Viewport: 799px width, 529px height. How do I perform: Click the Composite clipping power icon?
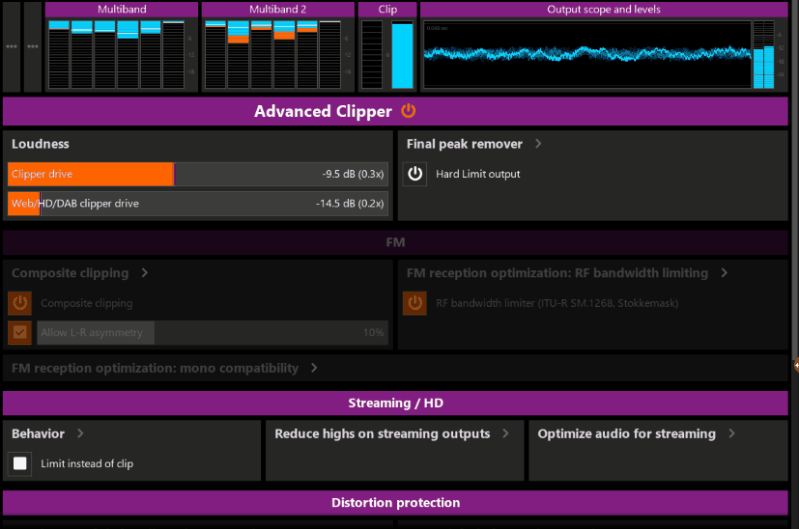(20, 303)
